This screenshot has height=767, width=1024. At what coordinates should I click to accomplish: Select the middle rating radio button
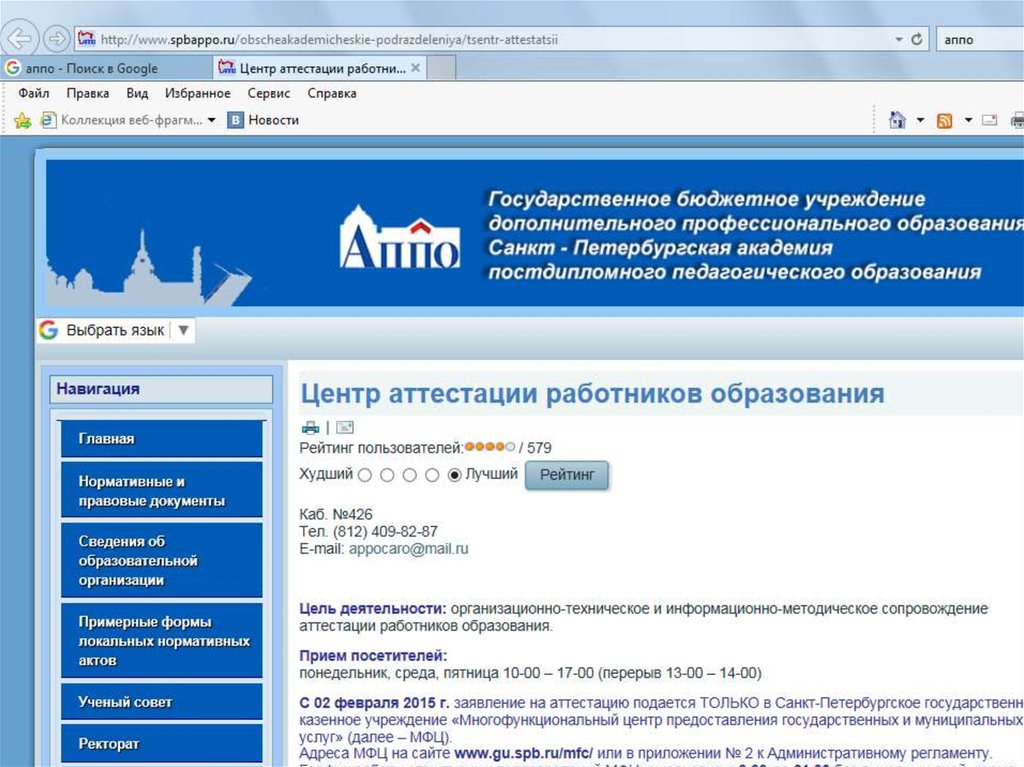click(x=409, y=475)
